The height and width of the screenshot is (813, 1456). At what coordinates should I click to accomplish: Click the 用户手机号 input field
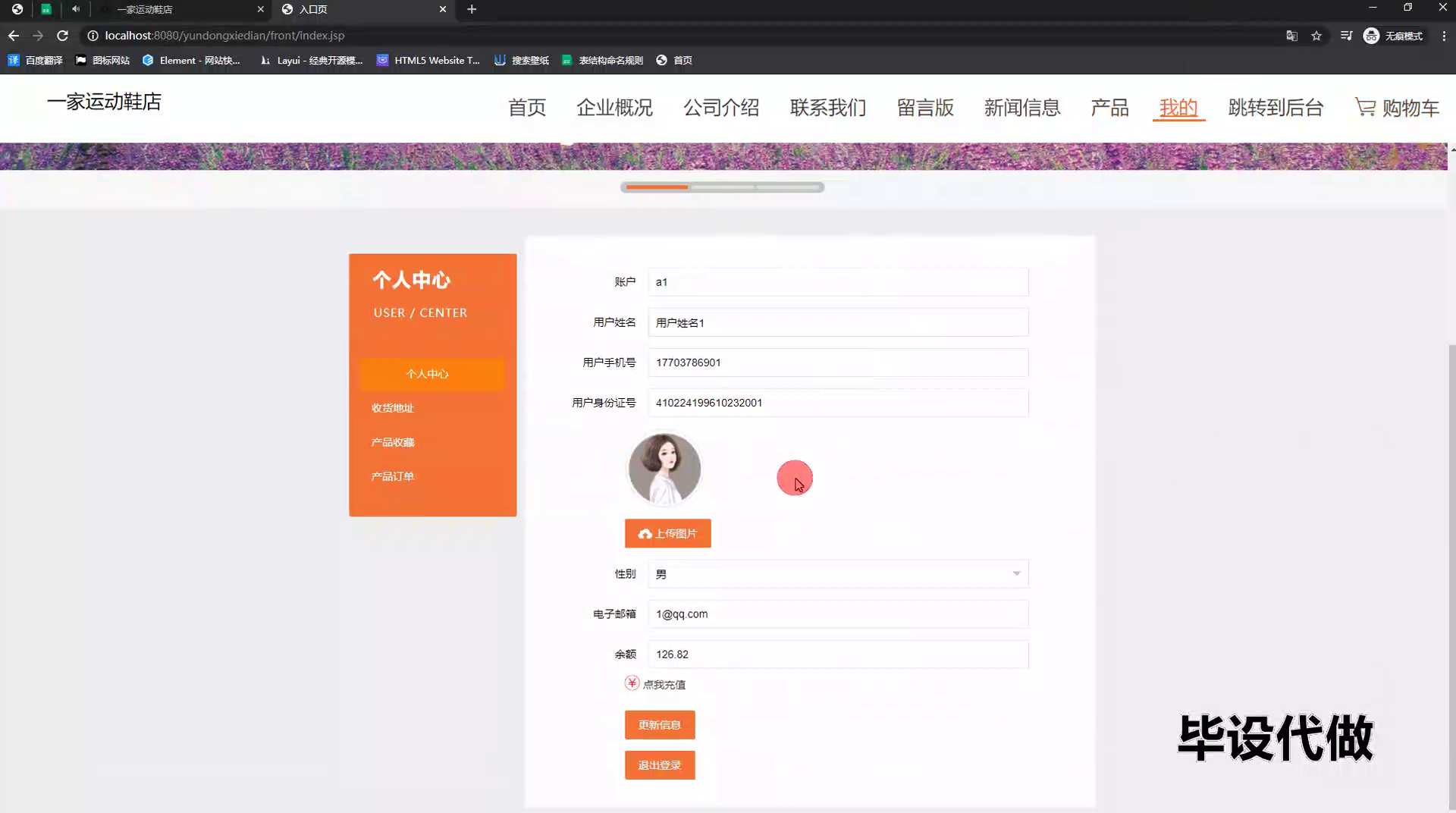pos(838,363)
